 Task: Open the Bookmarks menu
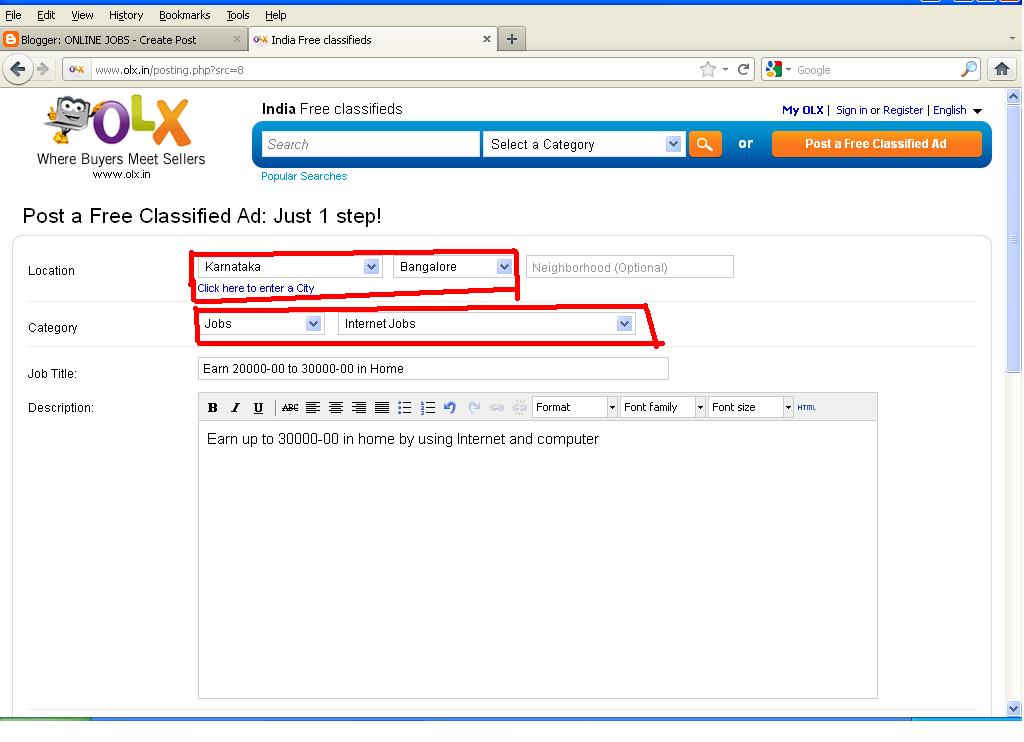coord(184,15)
